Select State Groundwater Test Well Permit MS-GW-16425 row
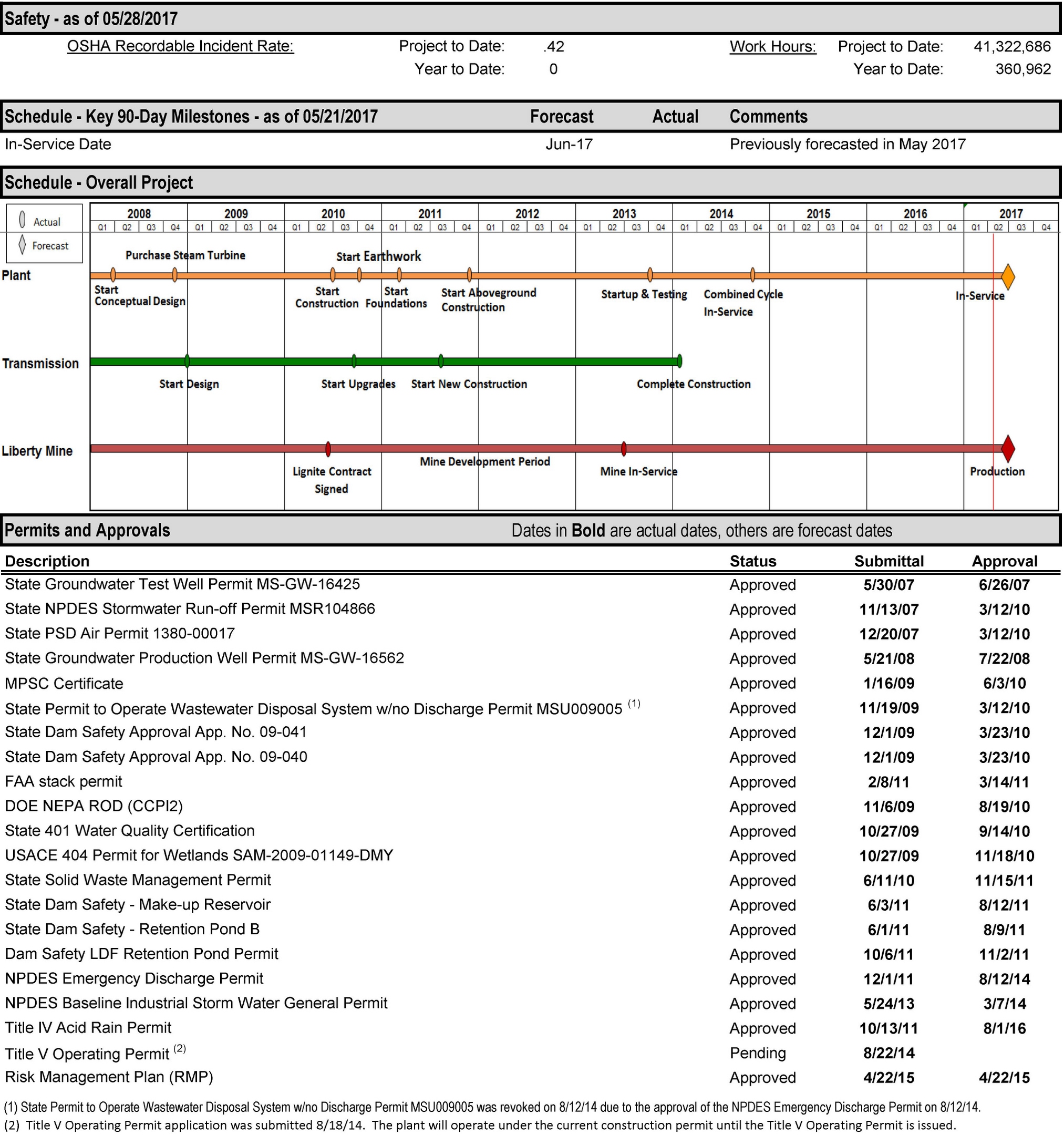The height and width of the screenshot is (1135, 1064). 531,585
